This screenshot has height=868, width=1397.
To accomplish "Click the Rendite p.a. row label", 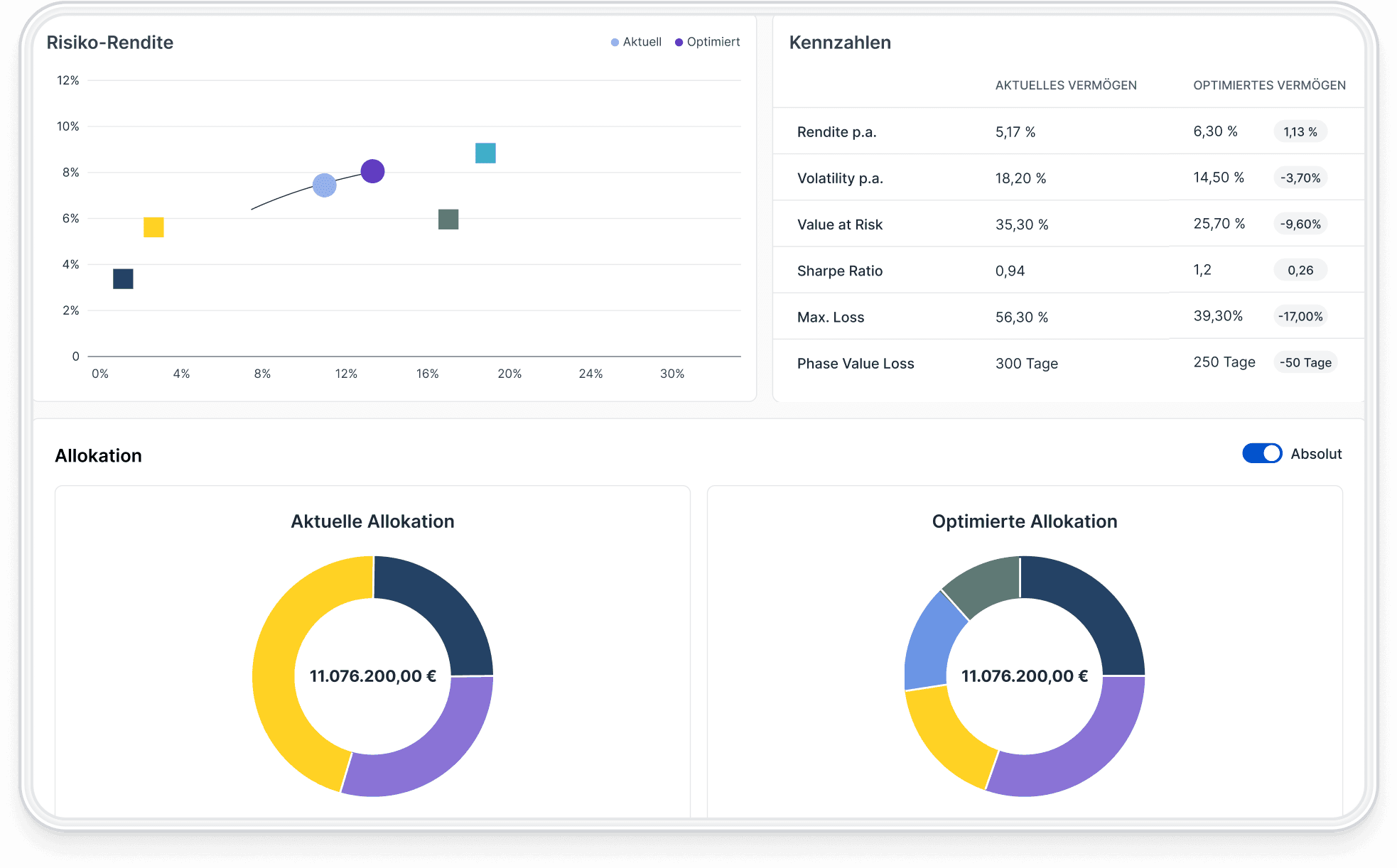I will [836, 132].
